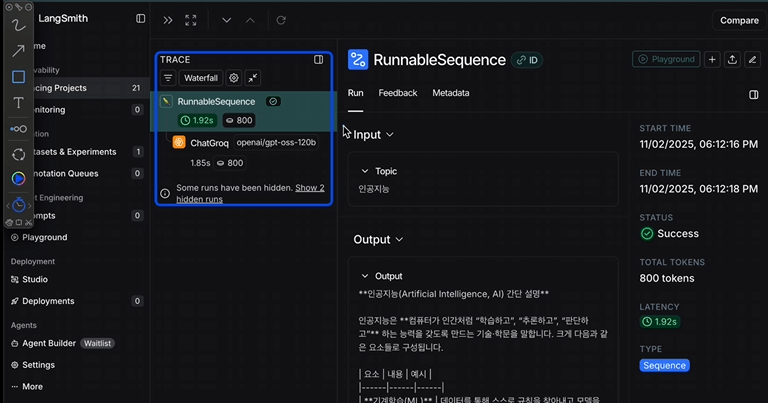
Task: Open the line thickness selector in drawing toolbar
Action: point(18,129)
